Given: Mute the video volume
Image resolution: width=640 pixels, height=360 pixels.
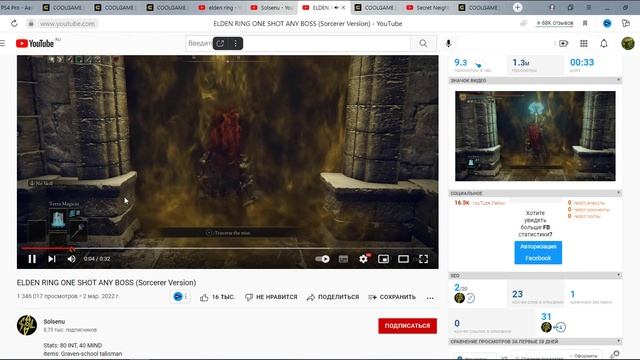Looking at the screenshot, I should click(x=71, y=259).
